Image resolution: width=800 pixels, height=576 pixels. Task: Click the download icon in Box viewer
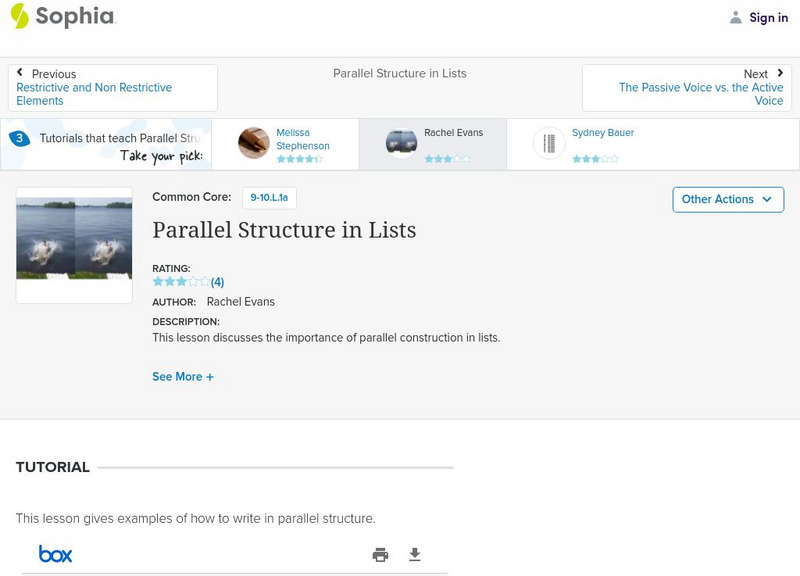415,555
